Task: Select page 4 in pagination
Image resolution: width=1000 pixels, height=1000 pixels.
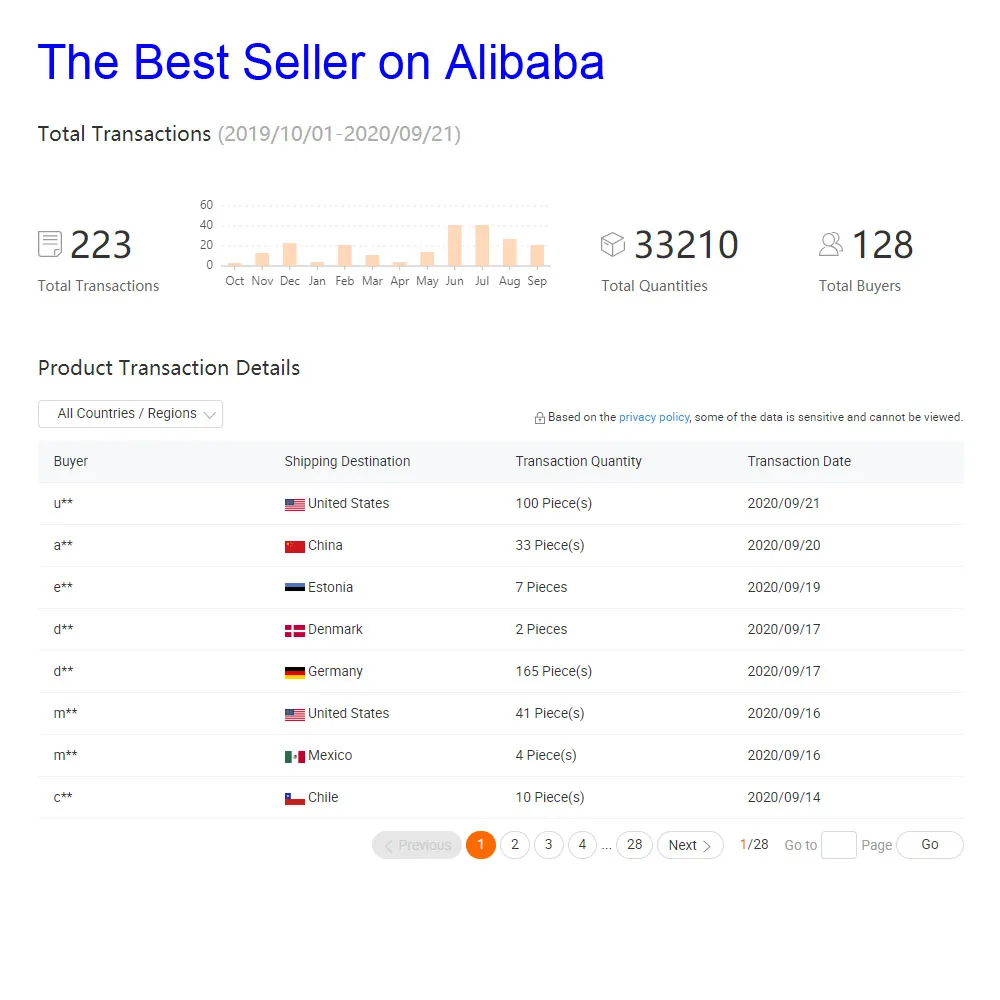Action: click(582, 845)
